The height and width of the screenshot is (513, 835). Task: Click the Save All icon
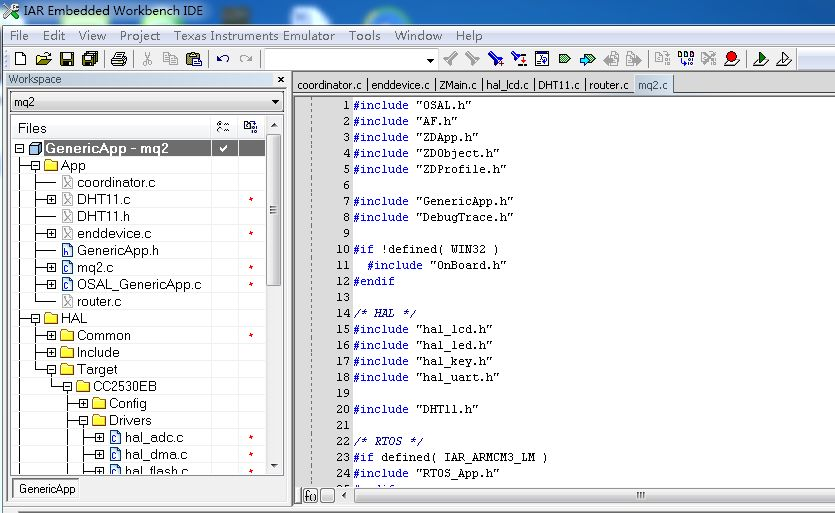(x=89, y=59)
